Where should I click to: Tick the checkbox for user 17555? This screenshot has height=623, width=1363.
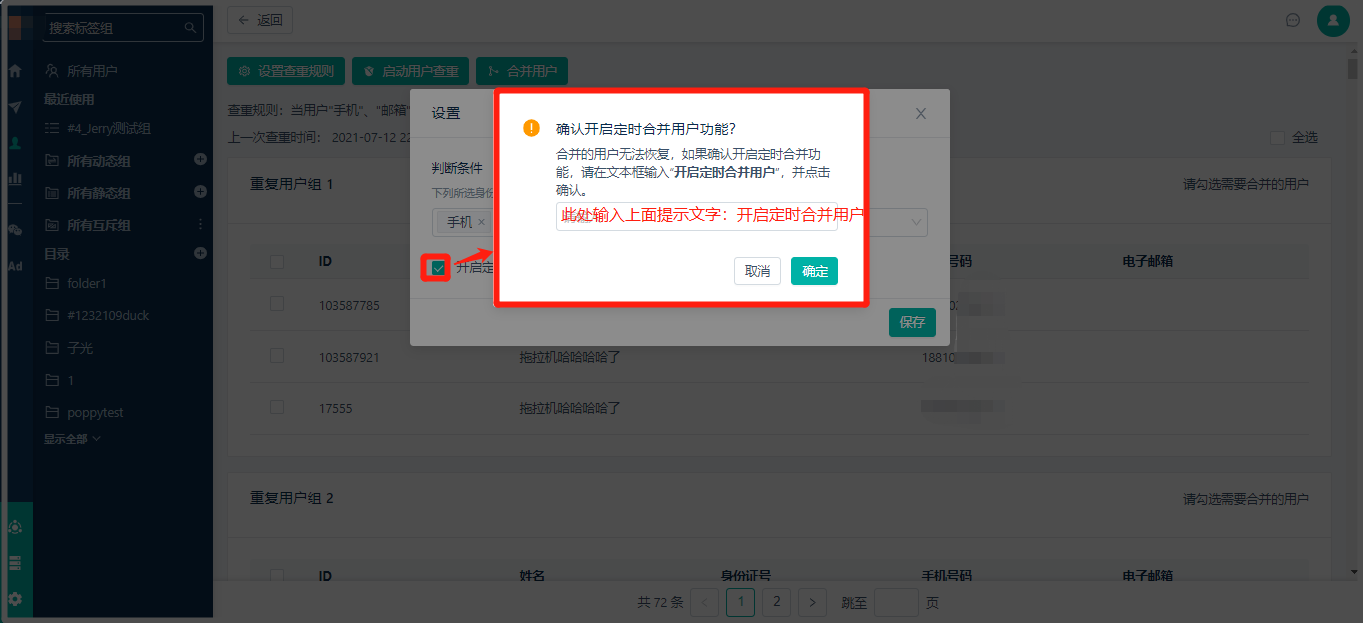pyautogui.click(x=277, y=407)
